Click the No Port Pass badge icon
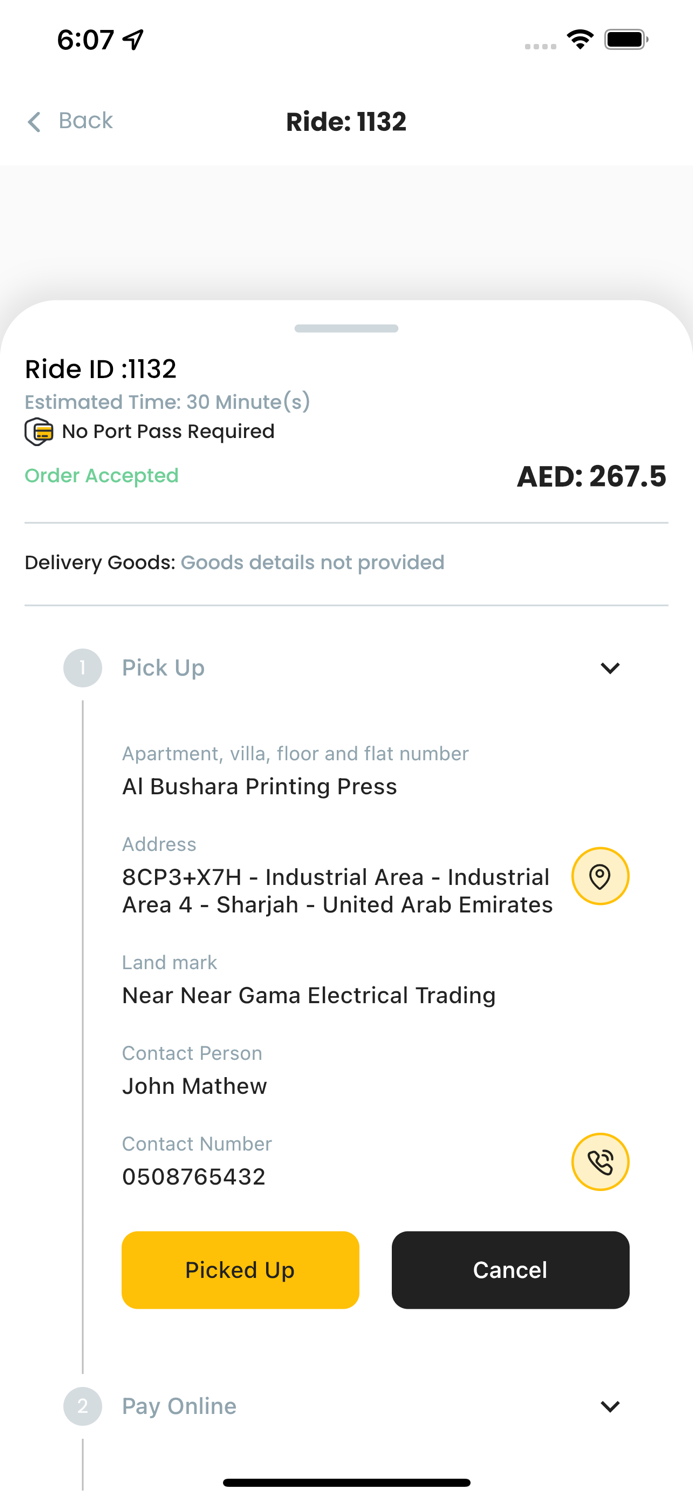Screen dimensions: 693x1500 (x=37, y=432)
